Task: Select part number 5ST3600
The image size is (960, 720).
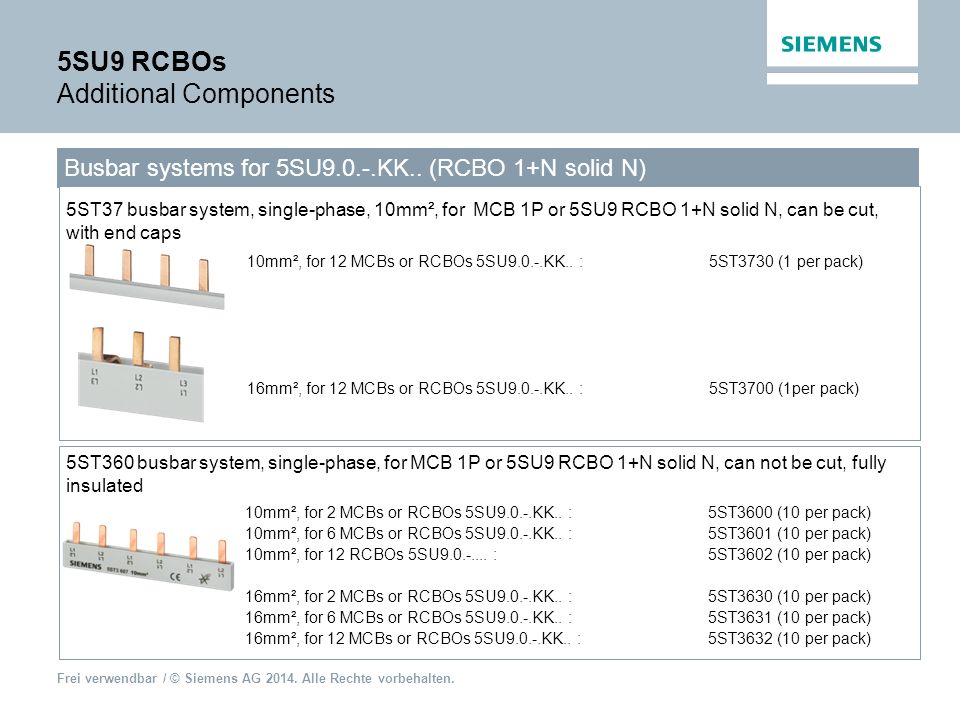Action: pos(789,512)
